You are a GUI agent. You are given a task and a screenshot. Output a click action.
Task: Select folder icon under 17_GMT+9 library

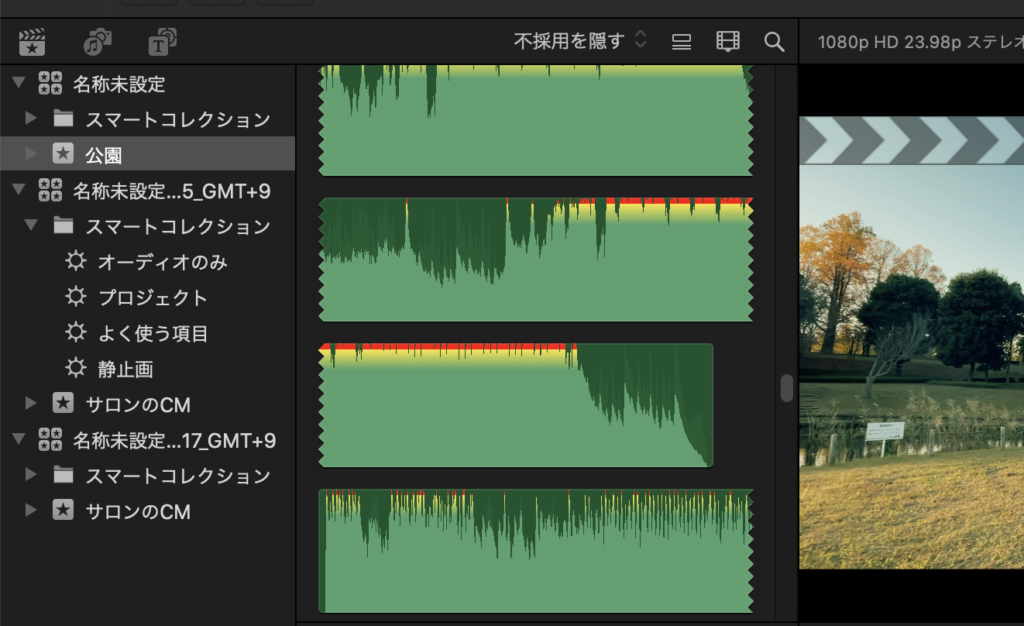(63, 475)
